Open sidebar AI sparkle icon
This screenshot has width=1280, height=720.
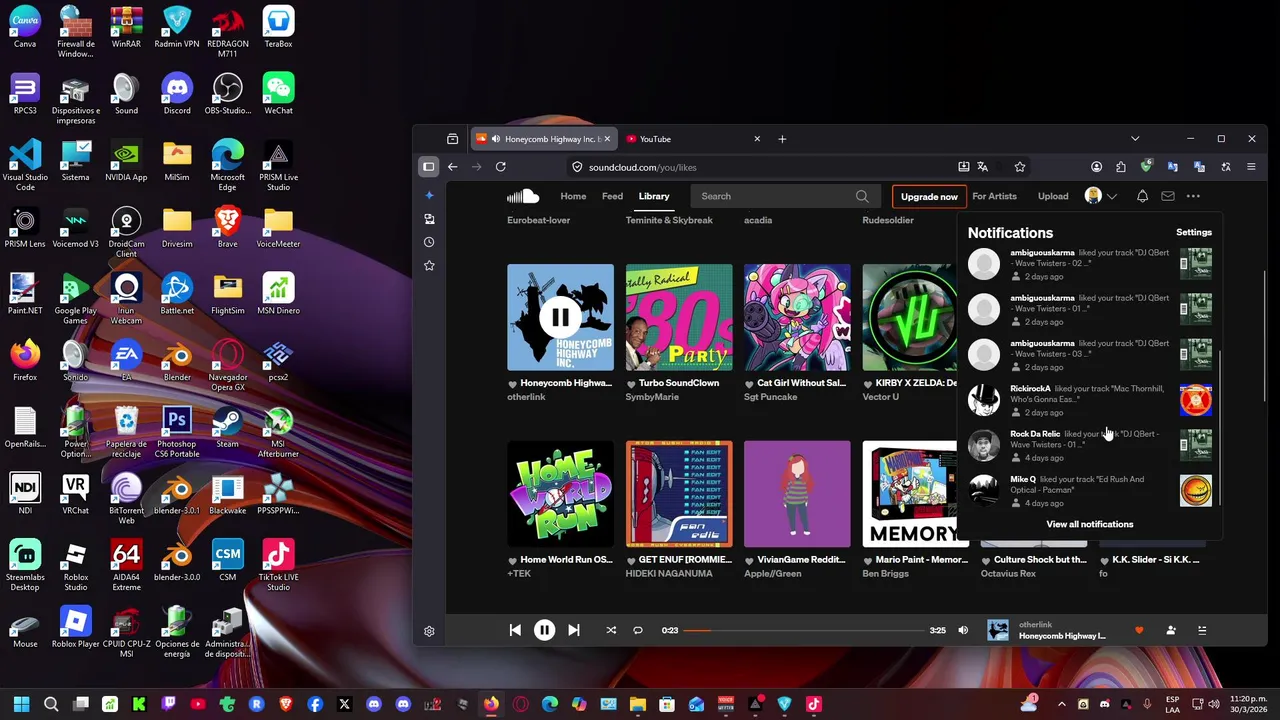point(429,195)
